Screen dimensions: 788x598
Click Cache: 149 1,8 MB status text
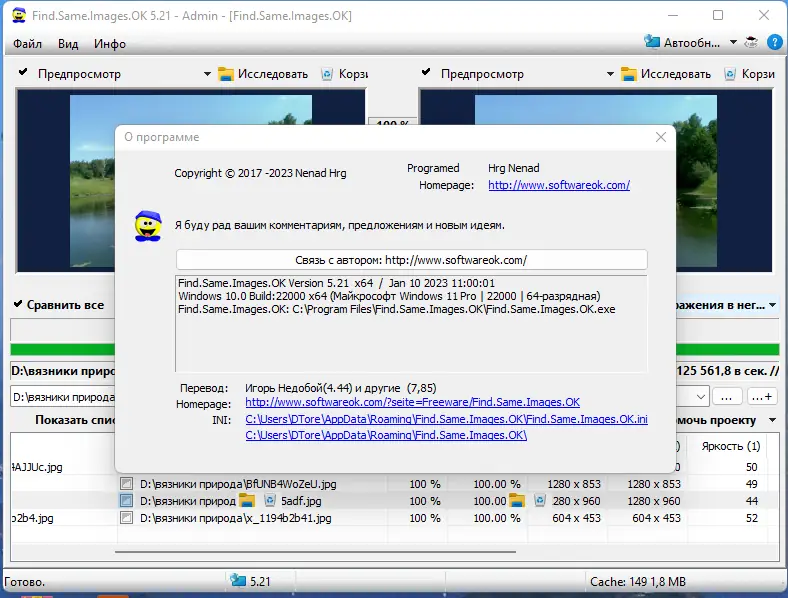click(x=638, y=582)
